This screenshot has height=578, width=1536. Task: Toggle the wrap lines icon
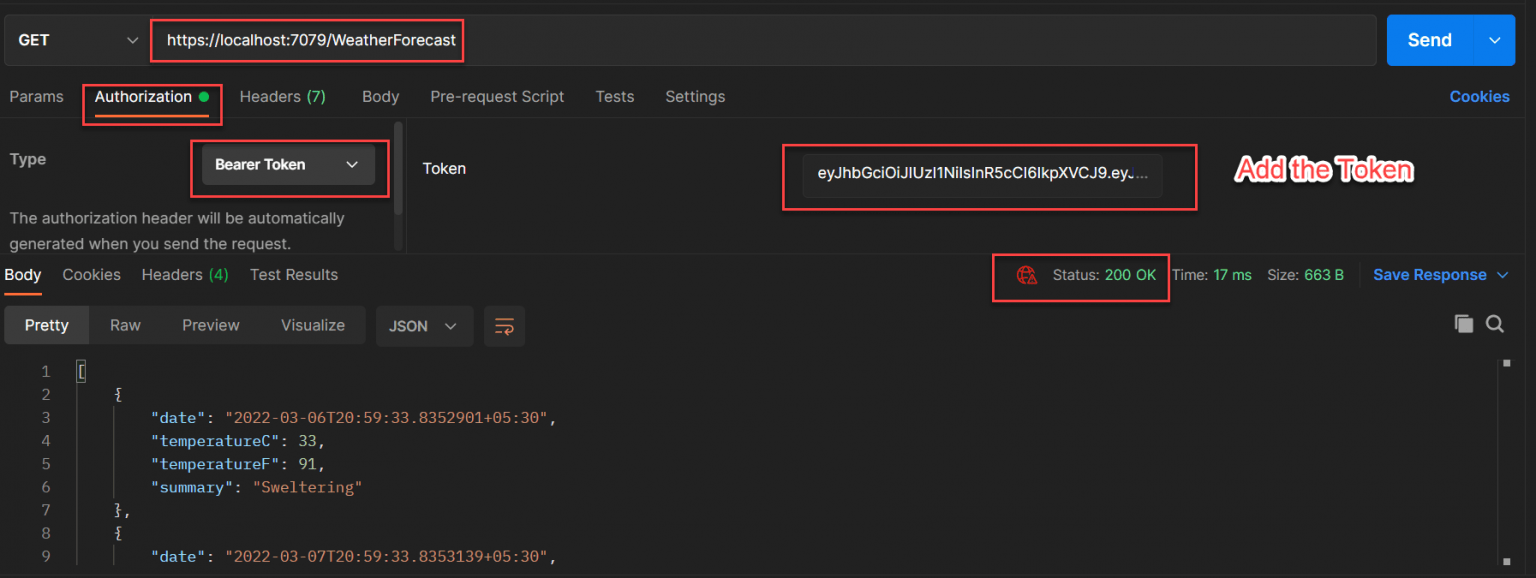504,326
